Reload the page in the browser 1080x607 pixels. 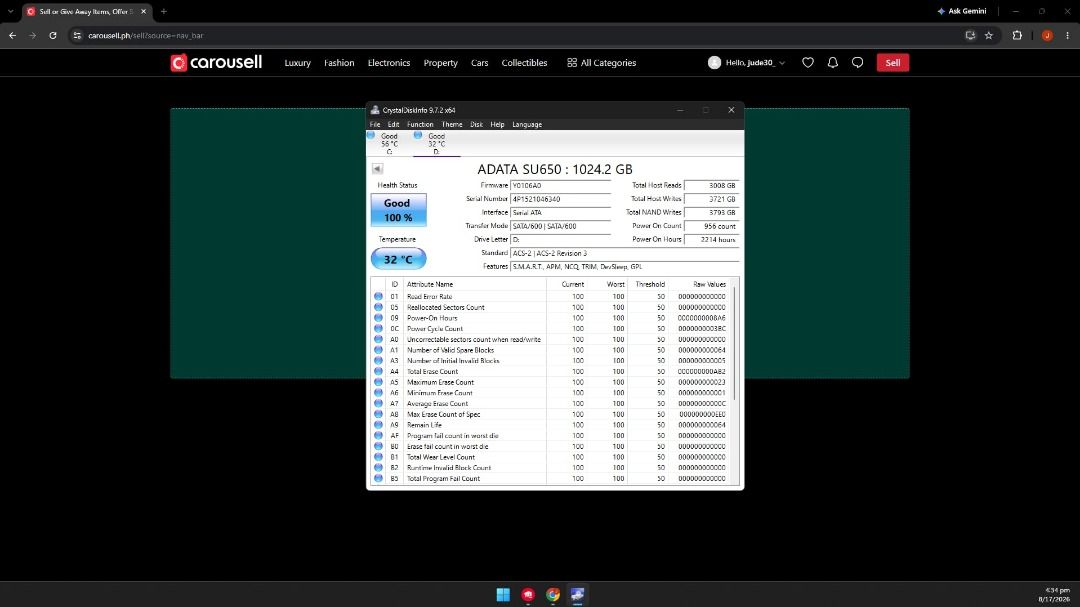52,35
